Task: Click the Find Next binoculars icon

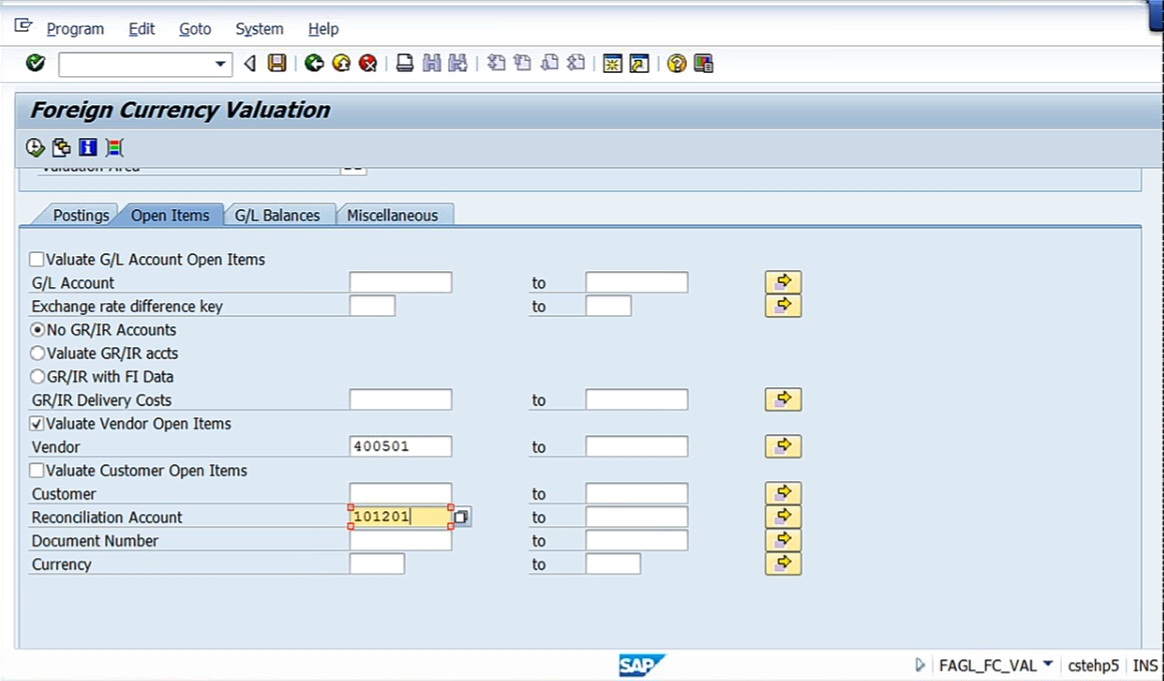Action: [x=458, y=63]
